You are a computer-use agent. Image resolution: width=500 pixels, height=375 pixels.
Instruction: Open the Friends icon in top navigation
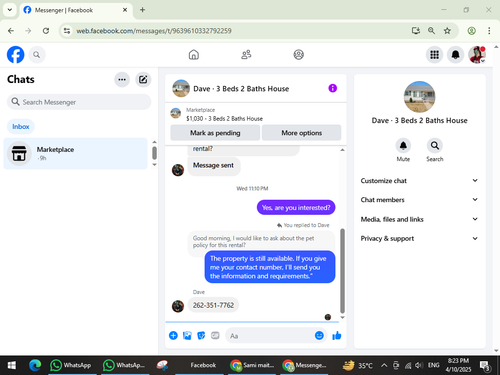coord(246,55)
